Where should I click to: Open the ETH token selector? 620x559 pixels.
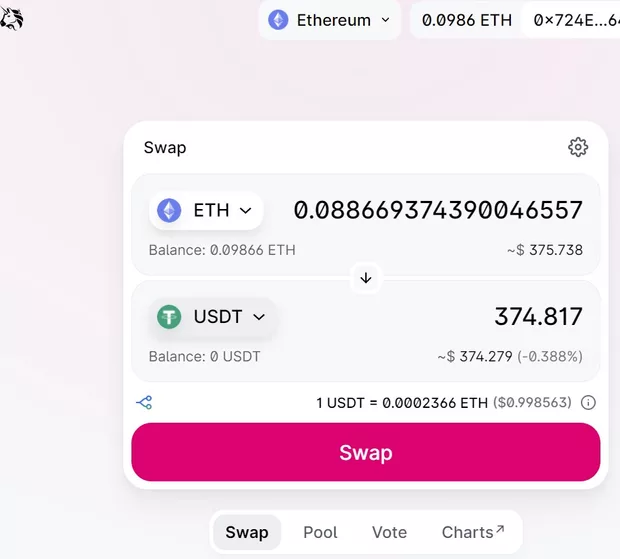pyautogui.click(x=207, y=210)
